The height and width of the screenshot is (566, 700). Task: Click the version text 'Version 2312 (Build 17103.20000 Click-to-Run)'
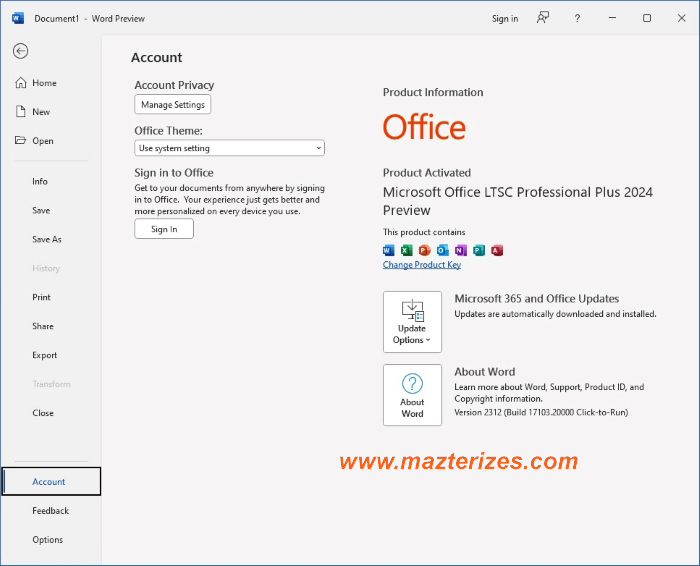[x=541, y=412]
